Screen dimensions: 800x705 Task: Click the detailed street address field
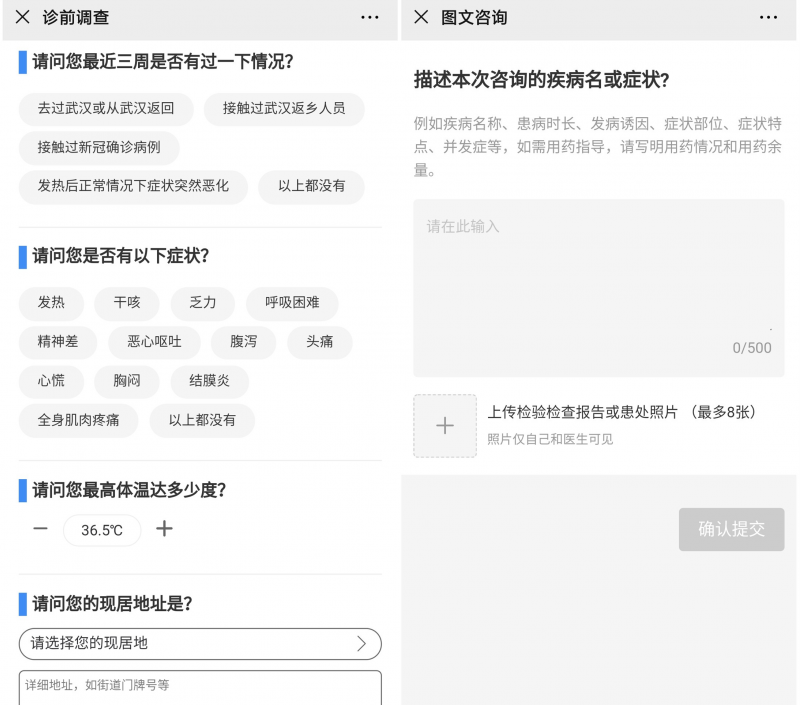tap(200, 687)
